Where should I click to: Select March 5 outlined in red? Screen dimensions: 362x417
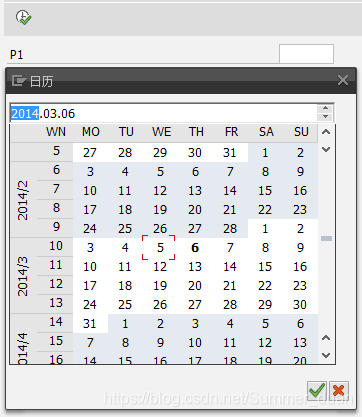pos(159,247)
